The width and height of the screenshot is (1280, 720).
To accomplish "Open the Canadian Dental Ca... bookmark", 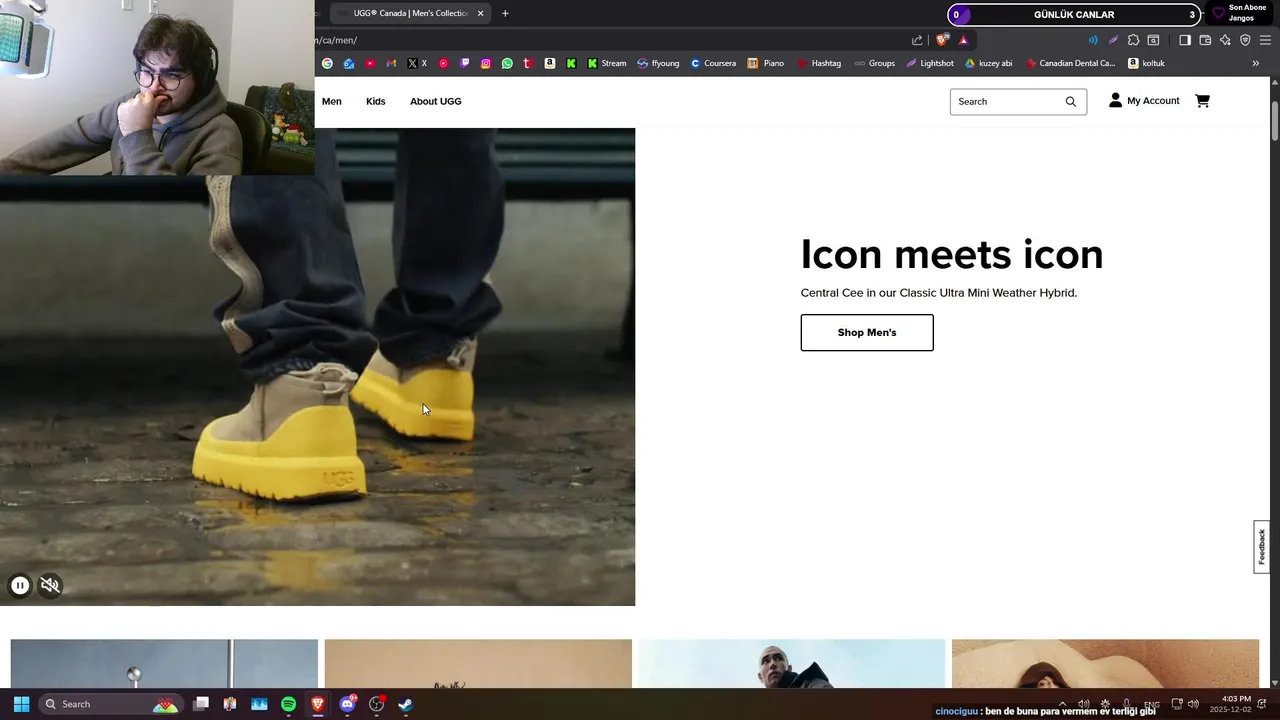I will click(1070, 63).
